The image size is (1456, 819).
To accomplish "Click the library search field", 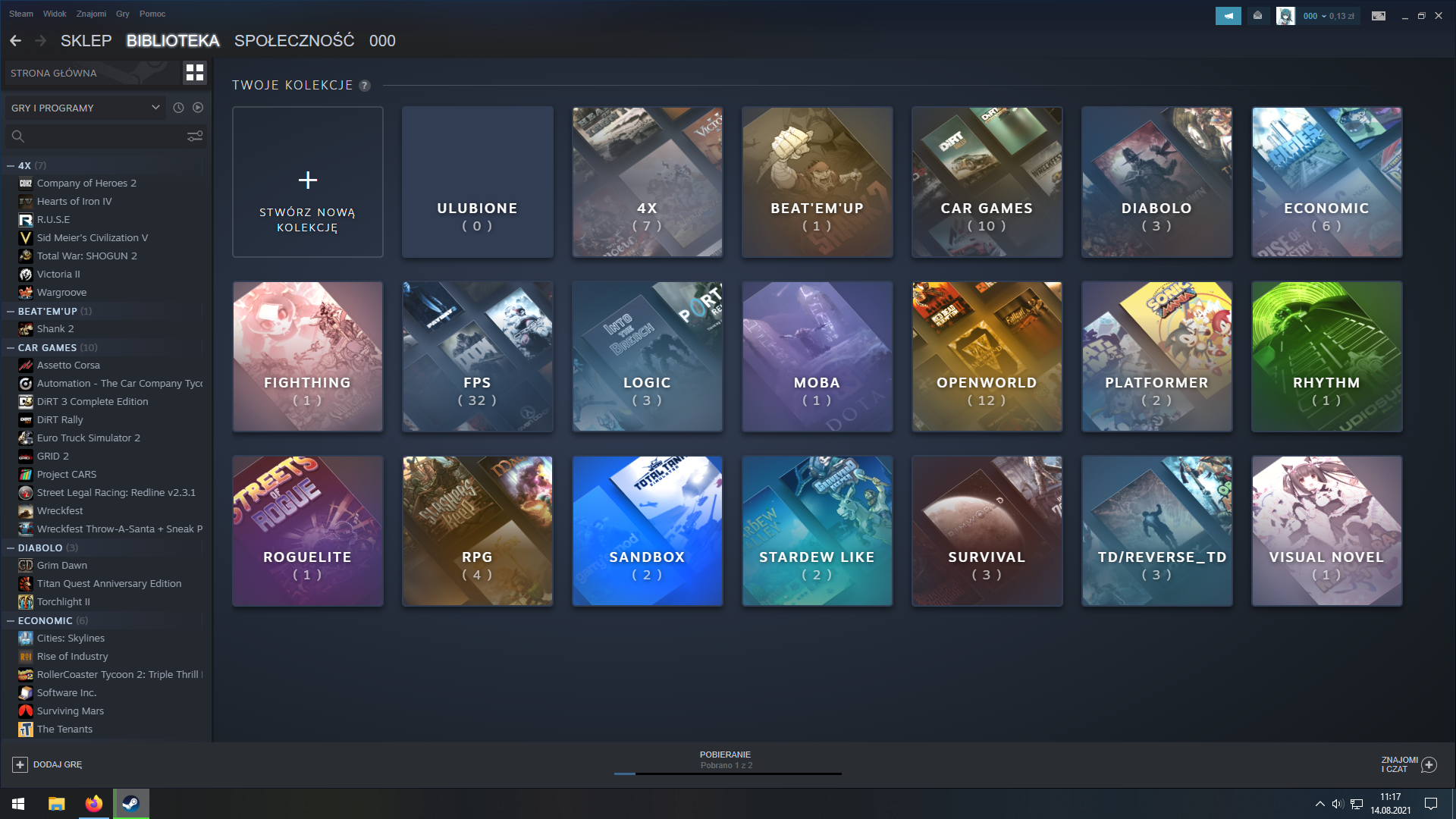I will 107,136.
